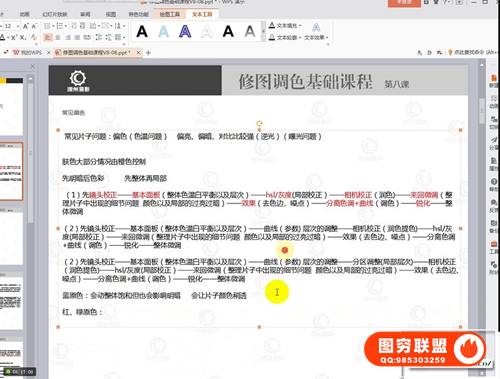Click the 常见偏色 heading text
500x379 pixels.
point(73,113)
